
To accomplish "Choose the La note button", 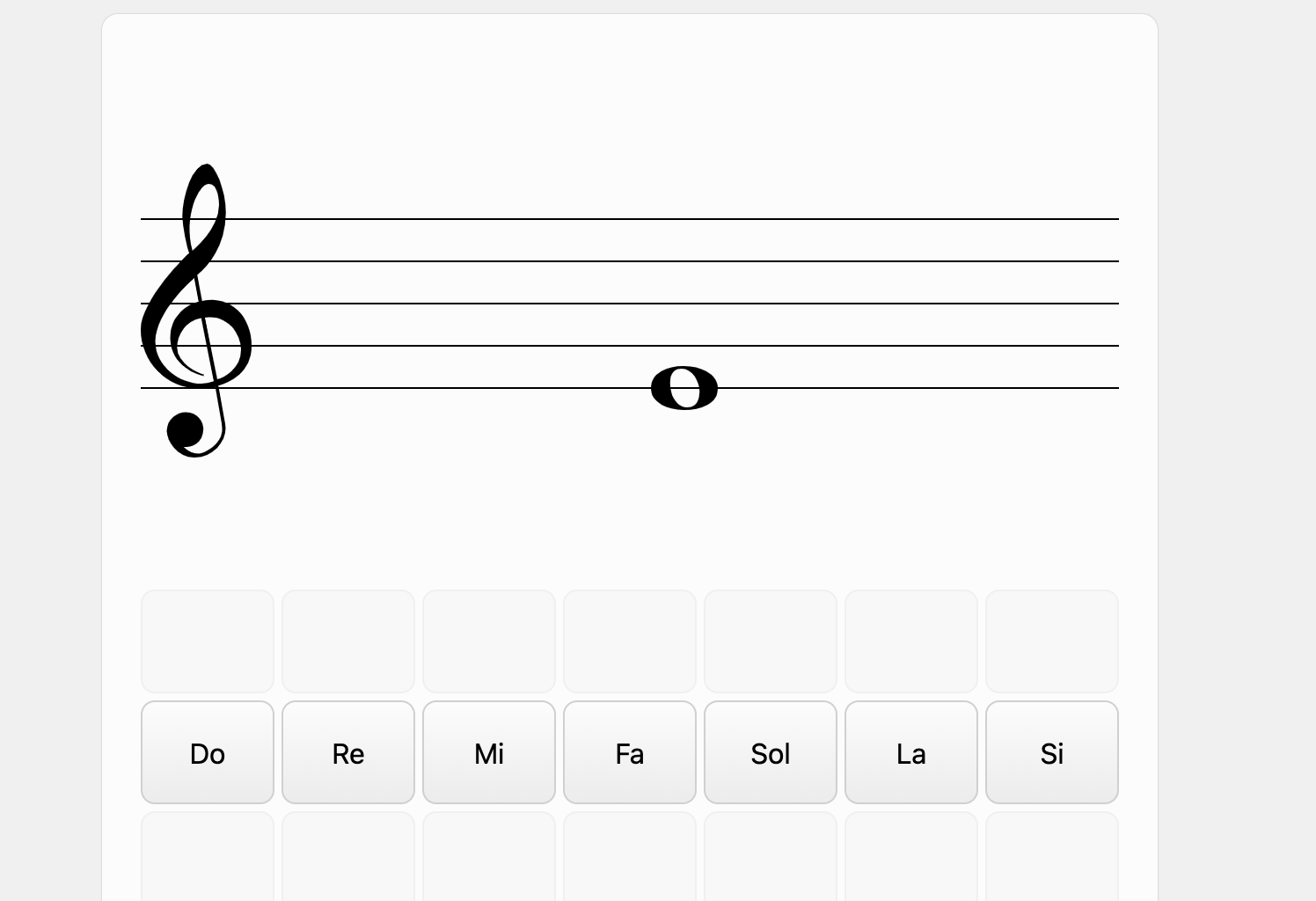I will tap(911, 752).
